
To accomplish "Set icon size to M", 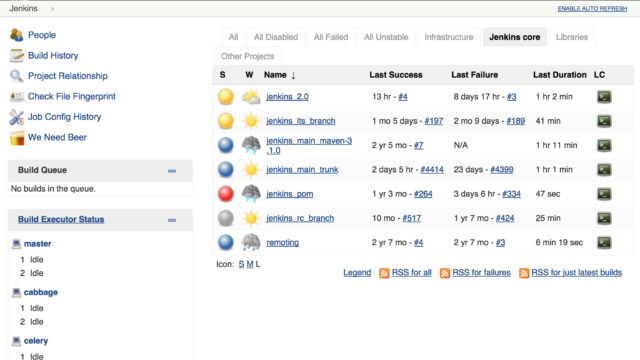I will (250, 264).
